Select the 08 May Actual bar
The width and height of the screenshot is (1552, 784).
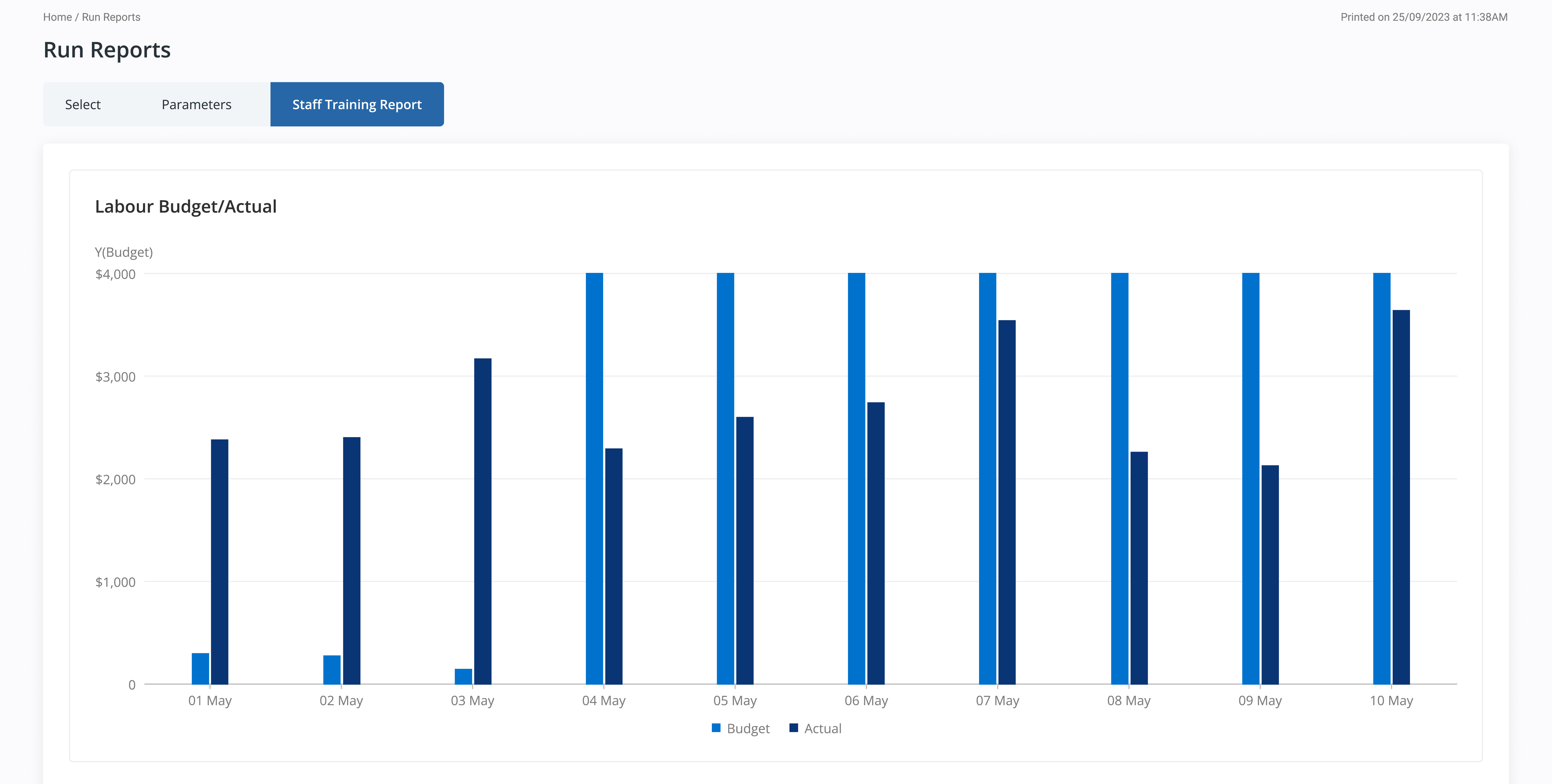coord(1139,568)
